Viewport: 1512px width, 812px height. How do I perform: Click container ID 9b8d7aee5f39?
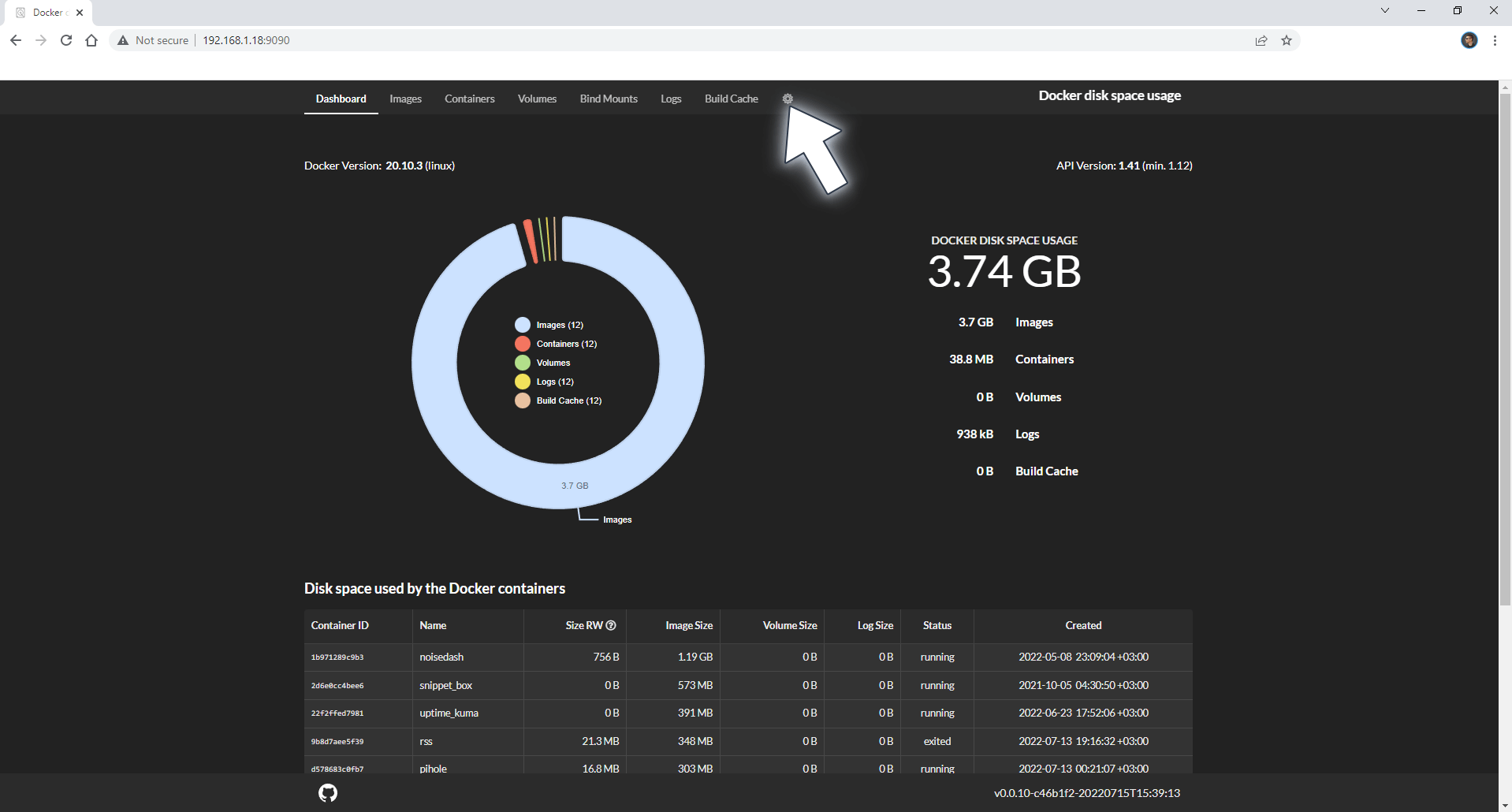[x=337, y=741]
